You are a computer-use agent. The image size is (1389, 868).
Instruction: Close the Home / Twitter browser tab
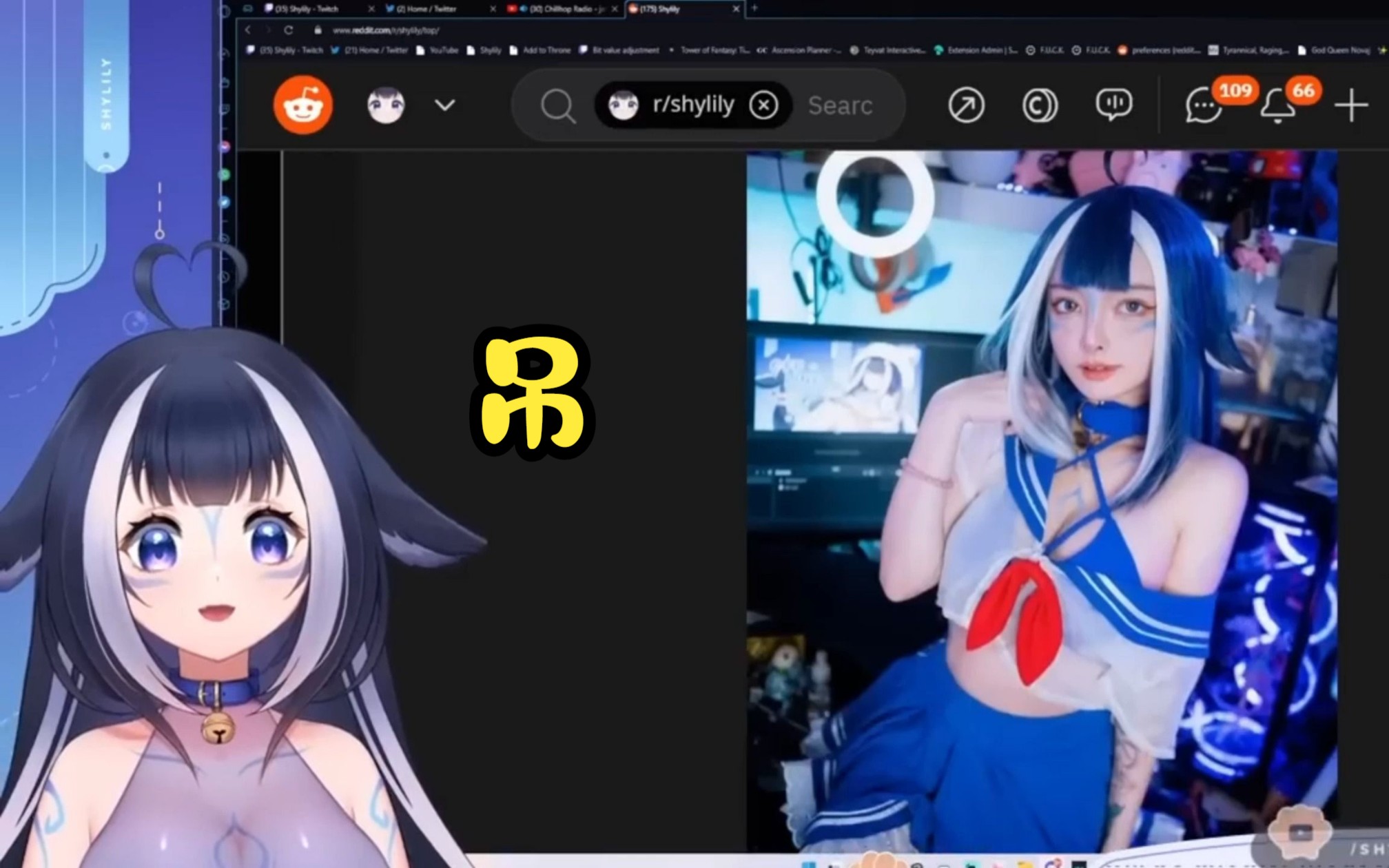[x=493, y=9]
